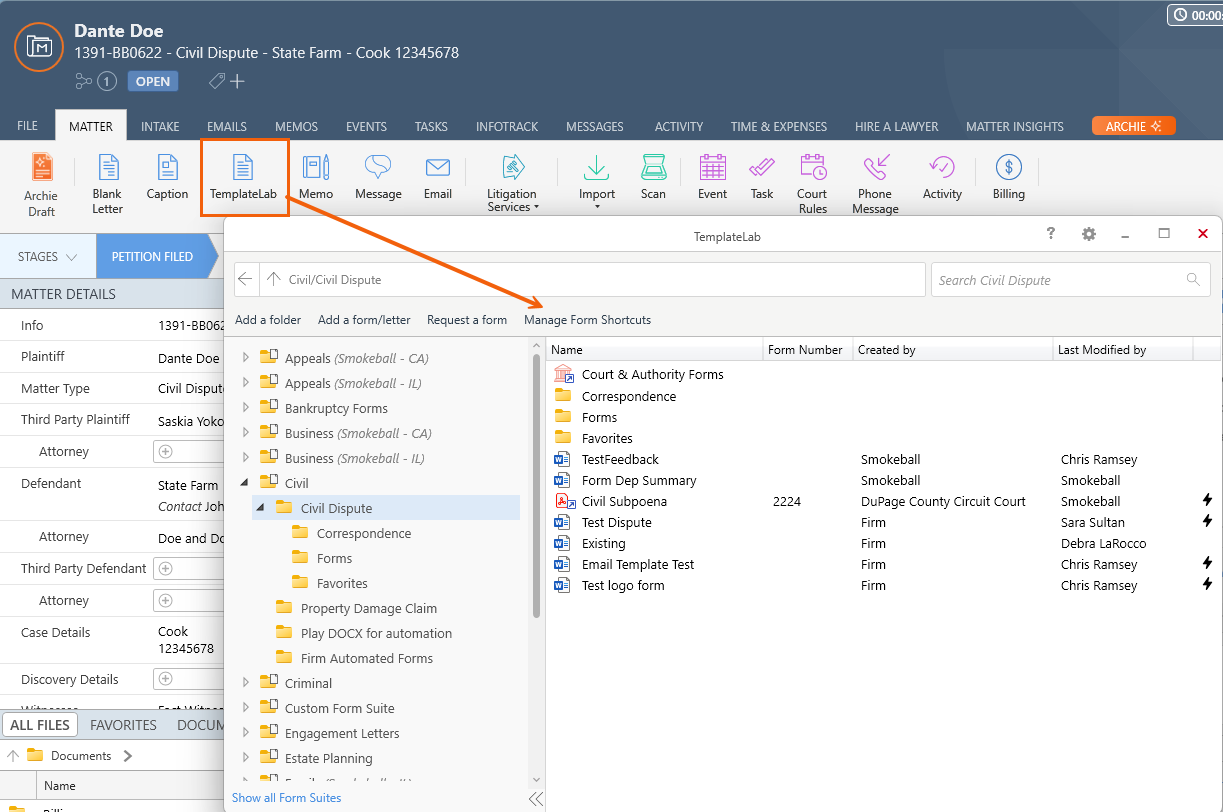Select the TestFeedback document
1223x812 pixels.
tap(620, 459)
